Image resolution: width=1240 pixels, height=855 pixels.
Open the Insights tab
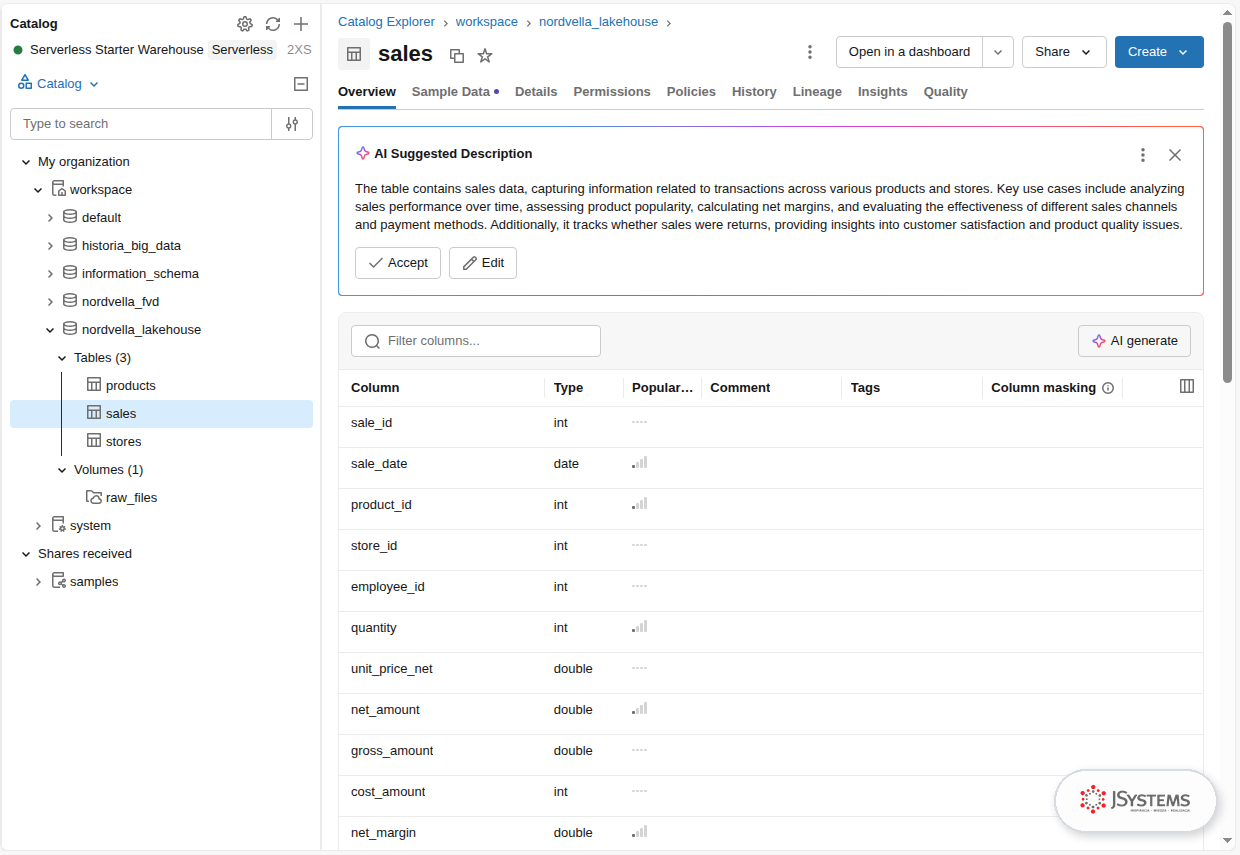pyautogui.click(x=883, y=91)
